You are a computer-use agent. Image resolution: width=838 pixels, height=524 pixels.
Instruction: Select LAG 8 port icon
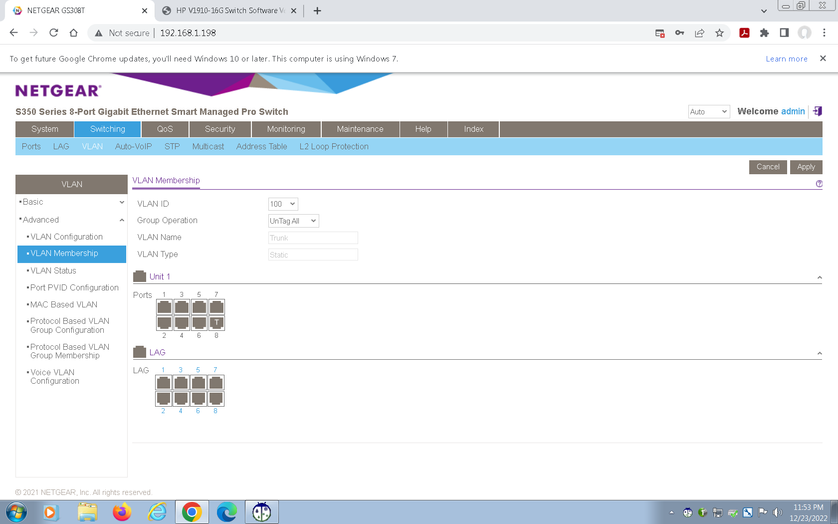pyautogui.click(x=216, y=398)
